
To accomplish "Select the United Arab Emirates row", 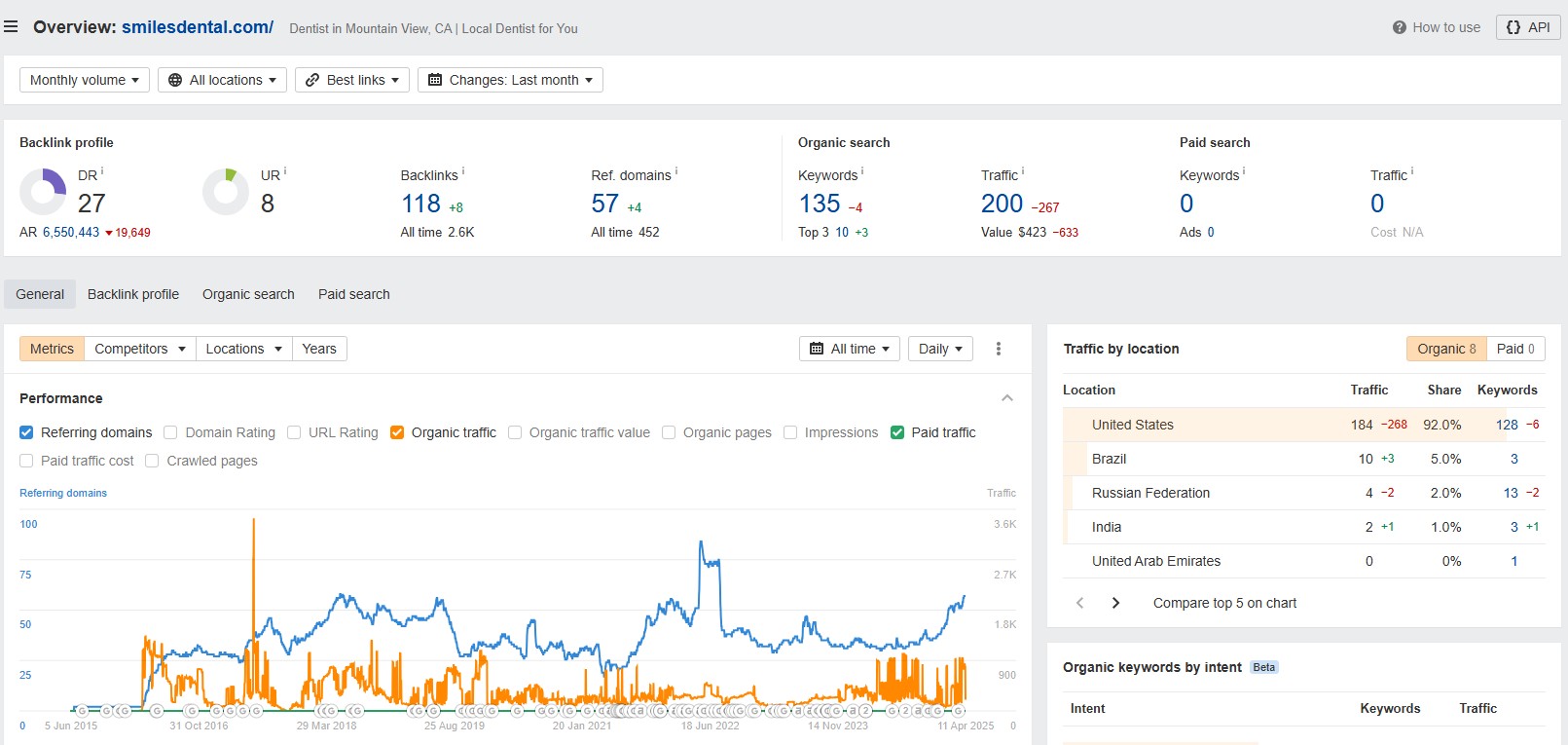I will coord(1304,561).
